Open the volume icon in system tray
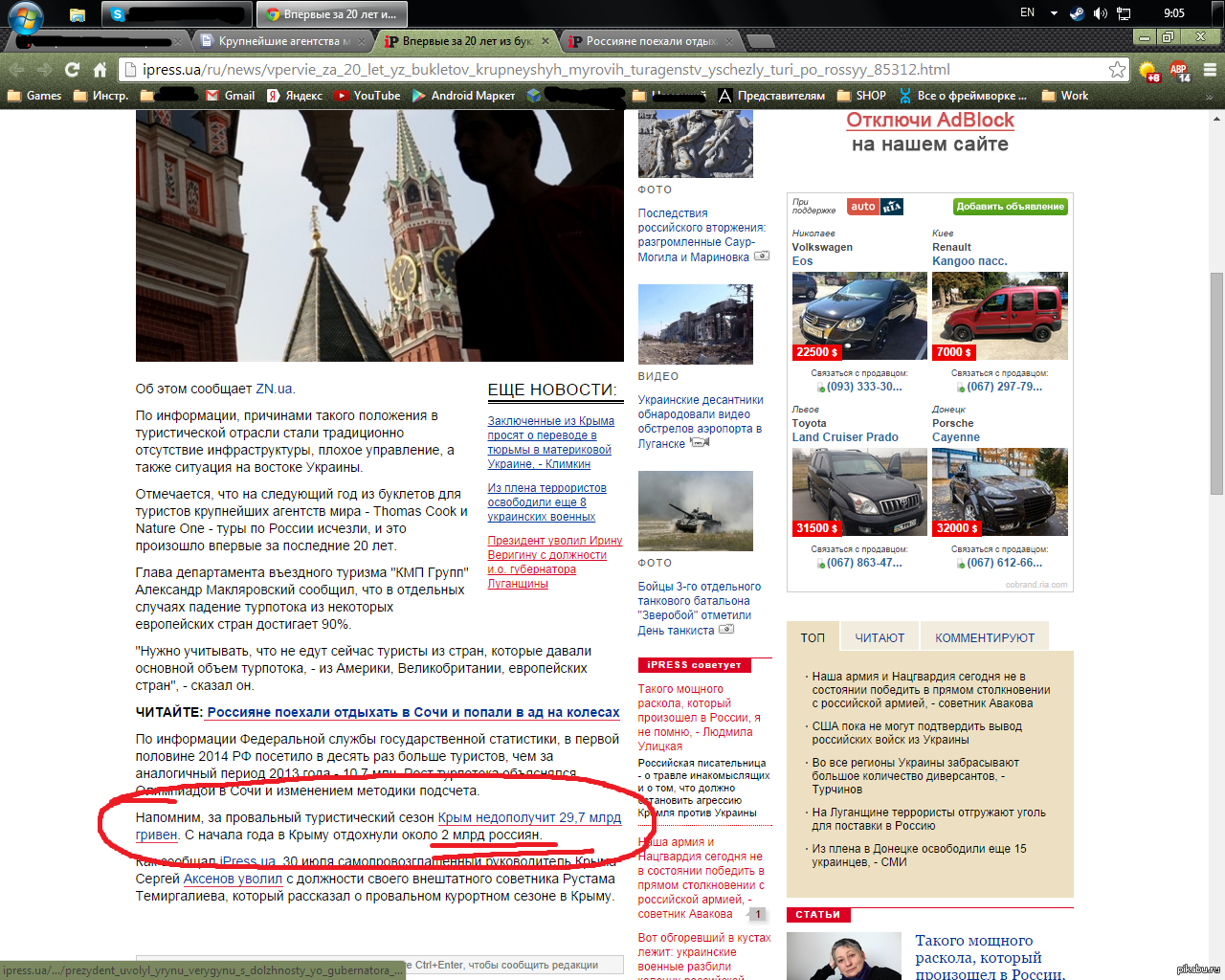 (x=1100, y=13)
